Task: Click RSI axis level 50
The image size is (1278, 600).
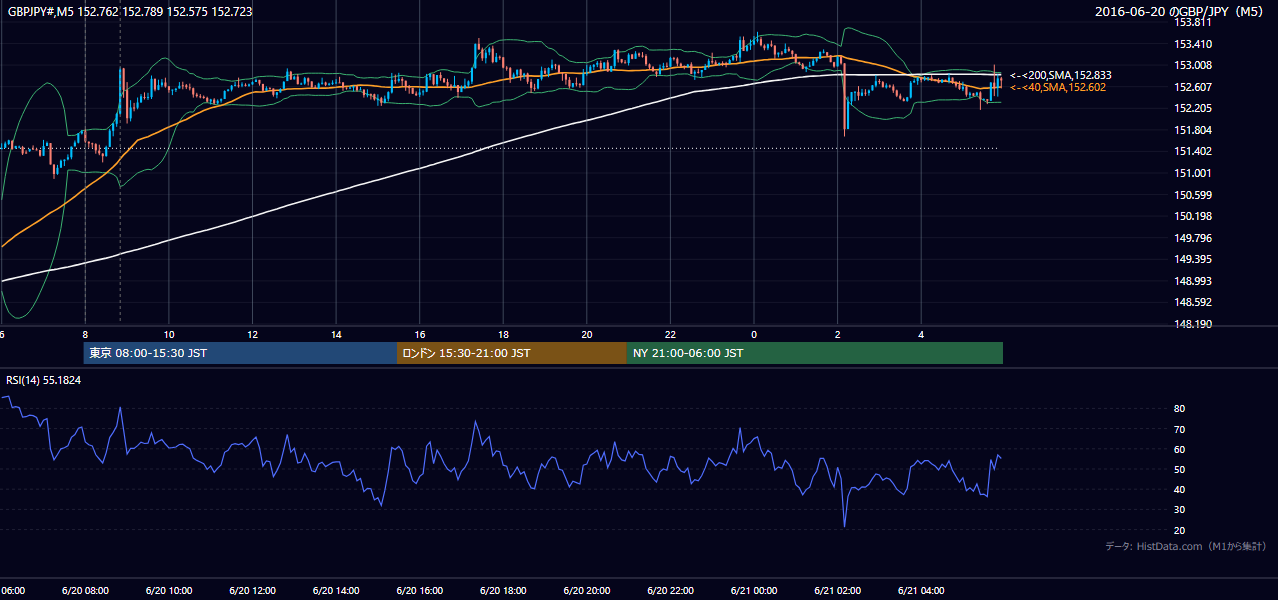Action: click(x=1179, y=469)
